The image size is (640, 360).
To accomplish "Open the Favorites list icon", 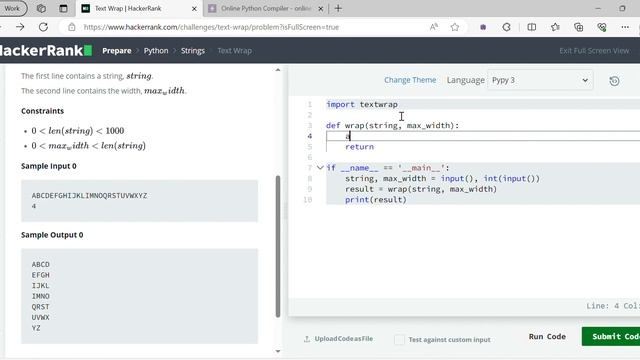I will click(x=555, y=27).
